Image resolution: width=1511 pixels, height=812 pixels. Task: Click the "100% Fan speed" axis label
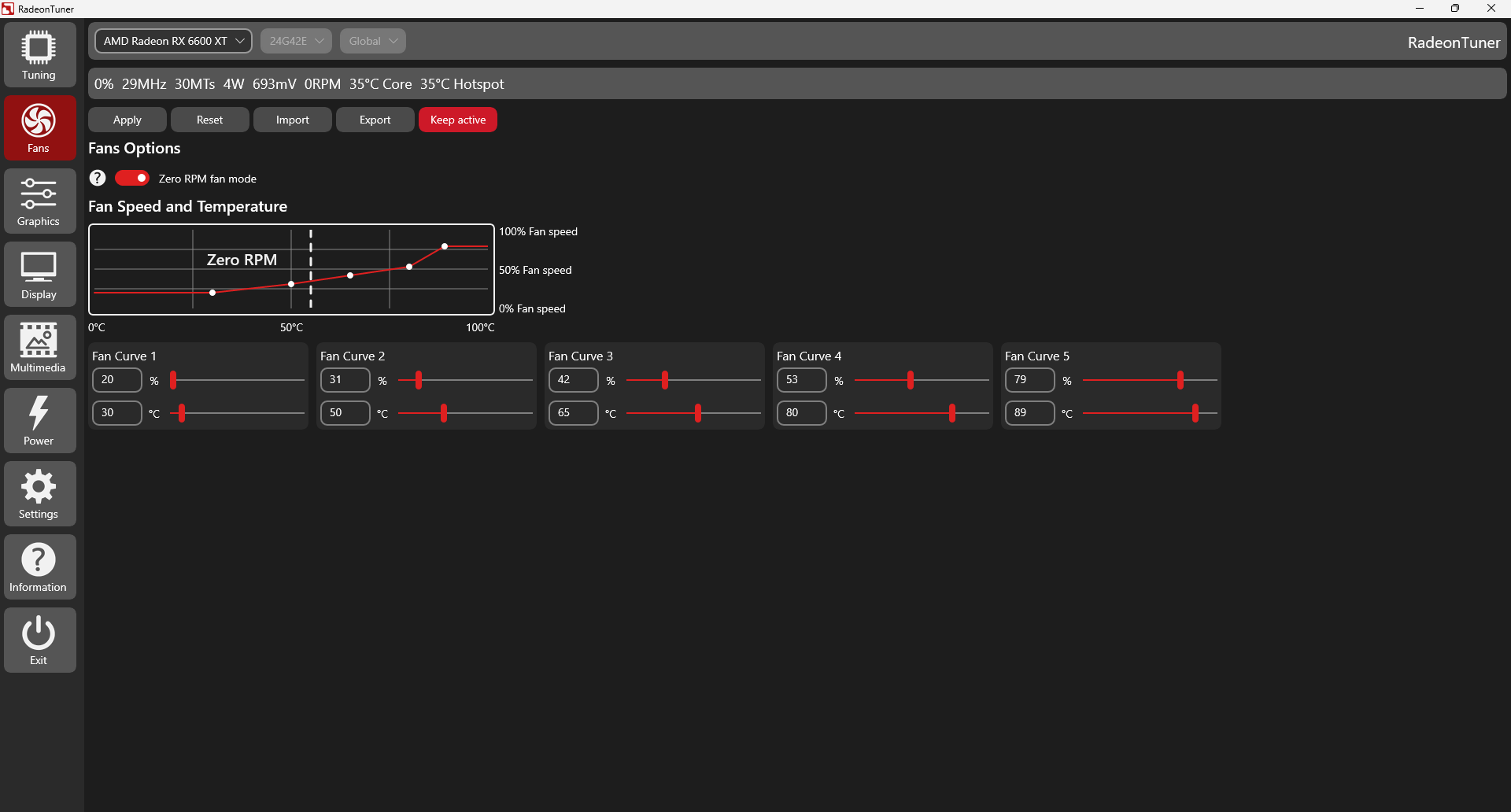(x=538, y=231)
